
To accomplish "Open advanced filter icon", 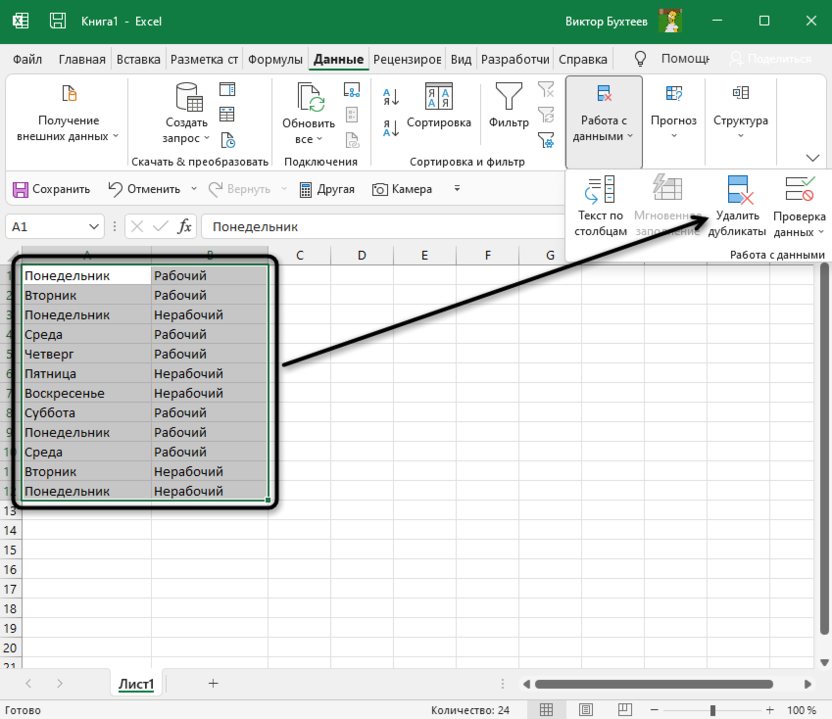I will click(x=546, y=140).
